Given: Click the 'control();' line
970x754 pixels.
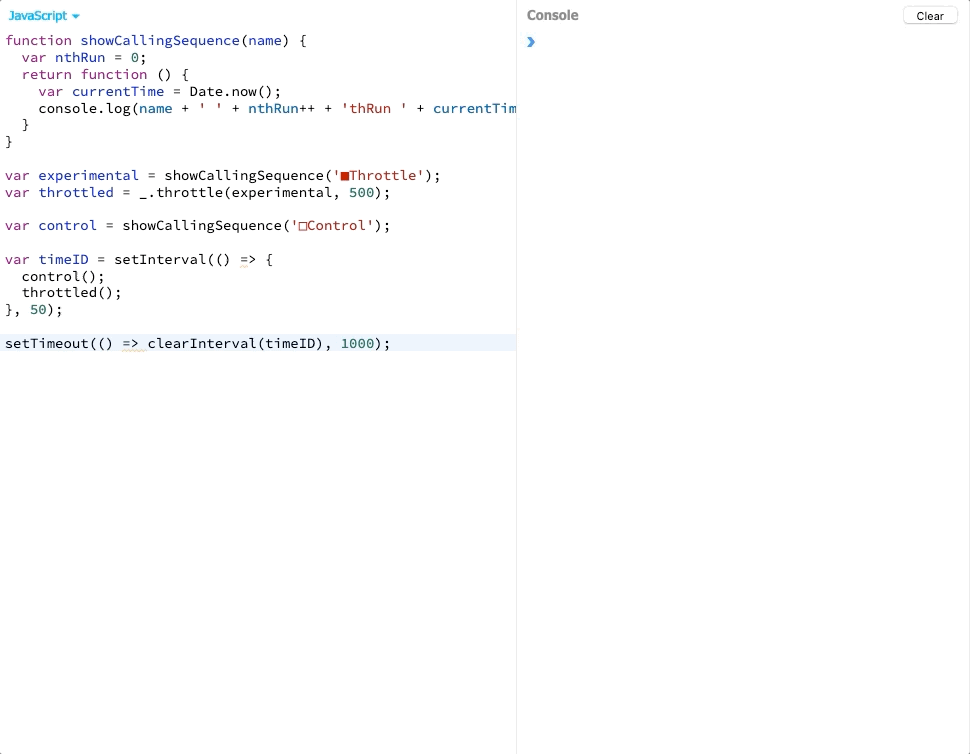Looking at the screenshot, I should pyautogui.click(x=63, y=276).
